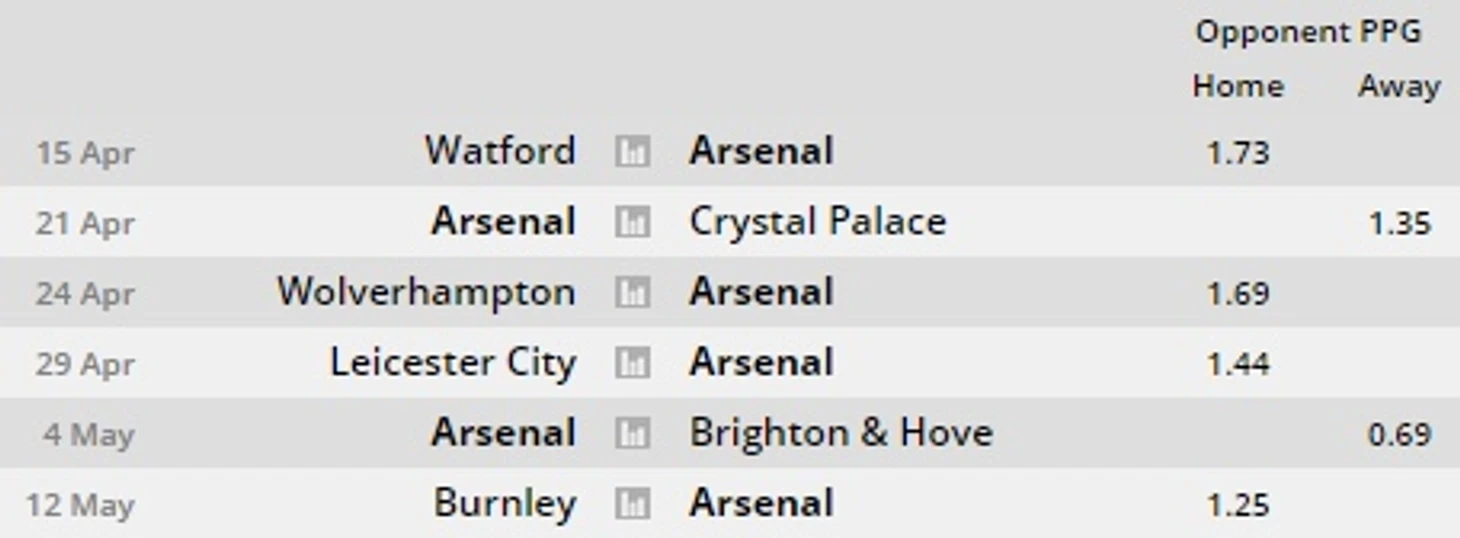The image size is (1460, 538).
Task: Click the Home column header
Action: coord(1238,86)
